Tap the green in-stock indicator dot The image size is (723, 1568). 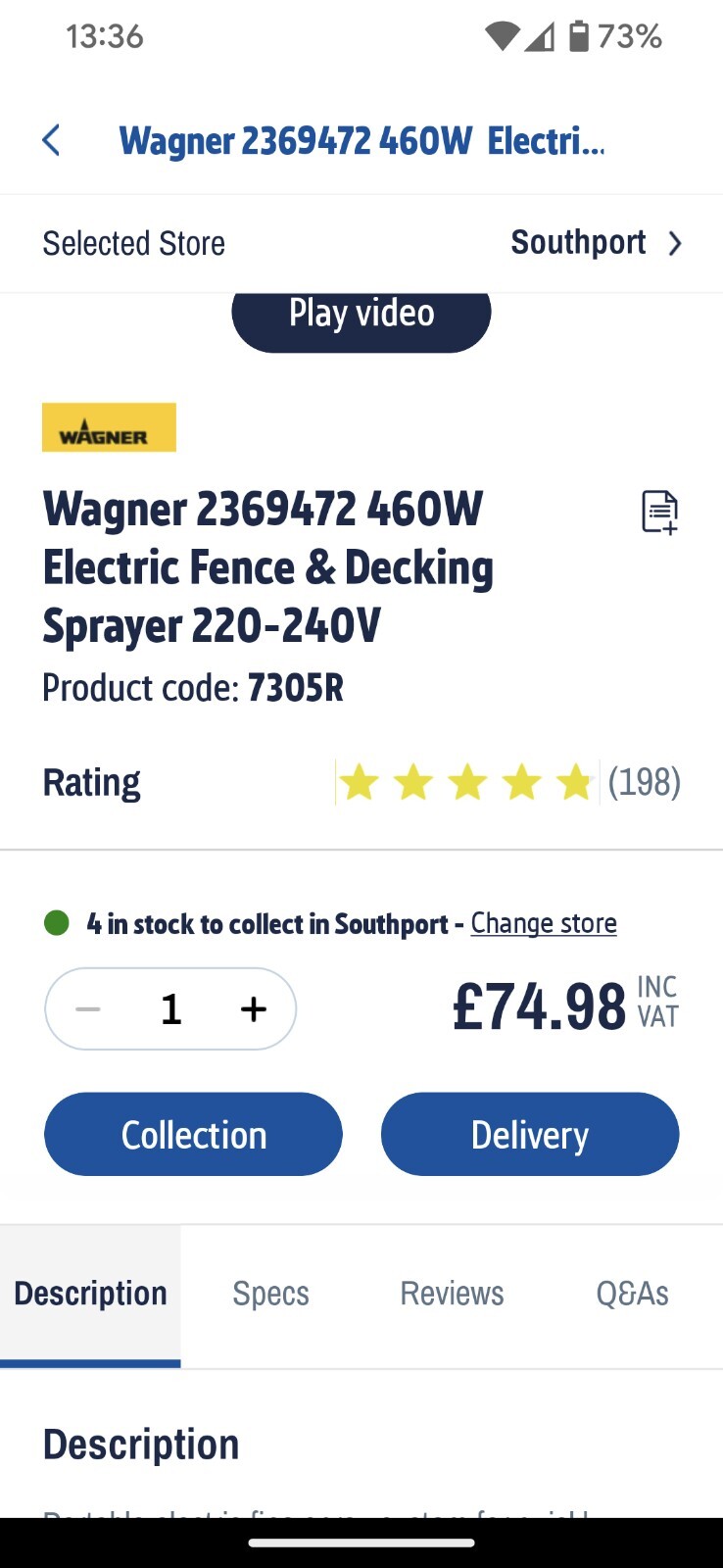[x=58, y=922]
